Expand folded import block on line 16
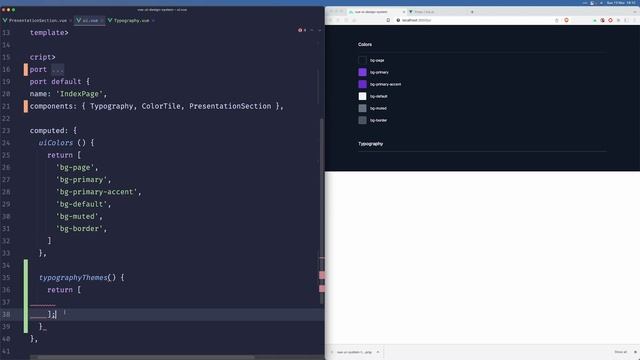This screenshot has width=640, height=360. (58, 69)
